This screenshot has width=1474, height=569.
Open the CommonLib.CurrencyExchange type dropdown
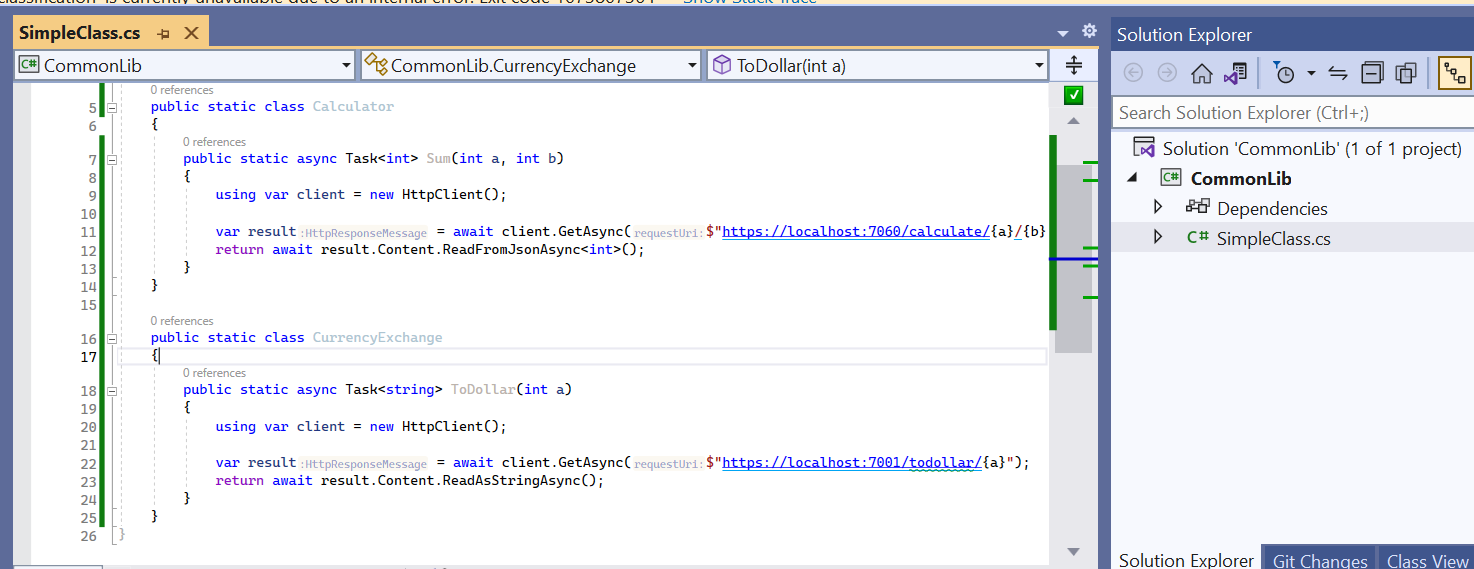[x=692, y=66]
